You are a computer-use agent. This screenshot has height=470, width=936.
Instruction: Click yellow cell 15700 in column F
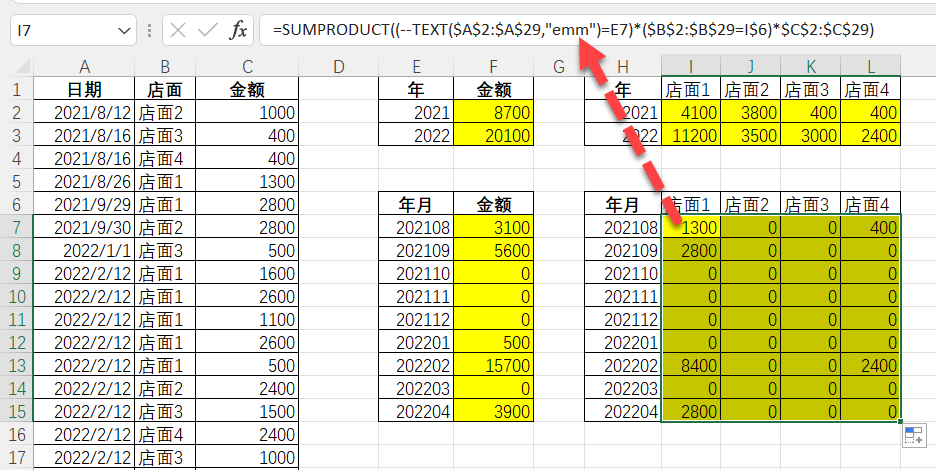point(494,365)
